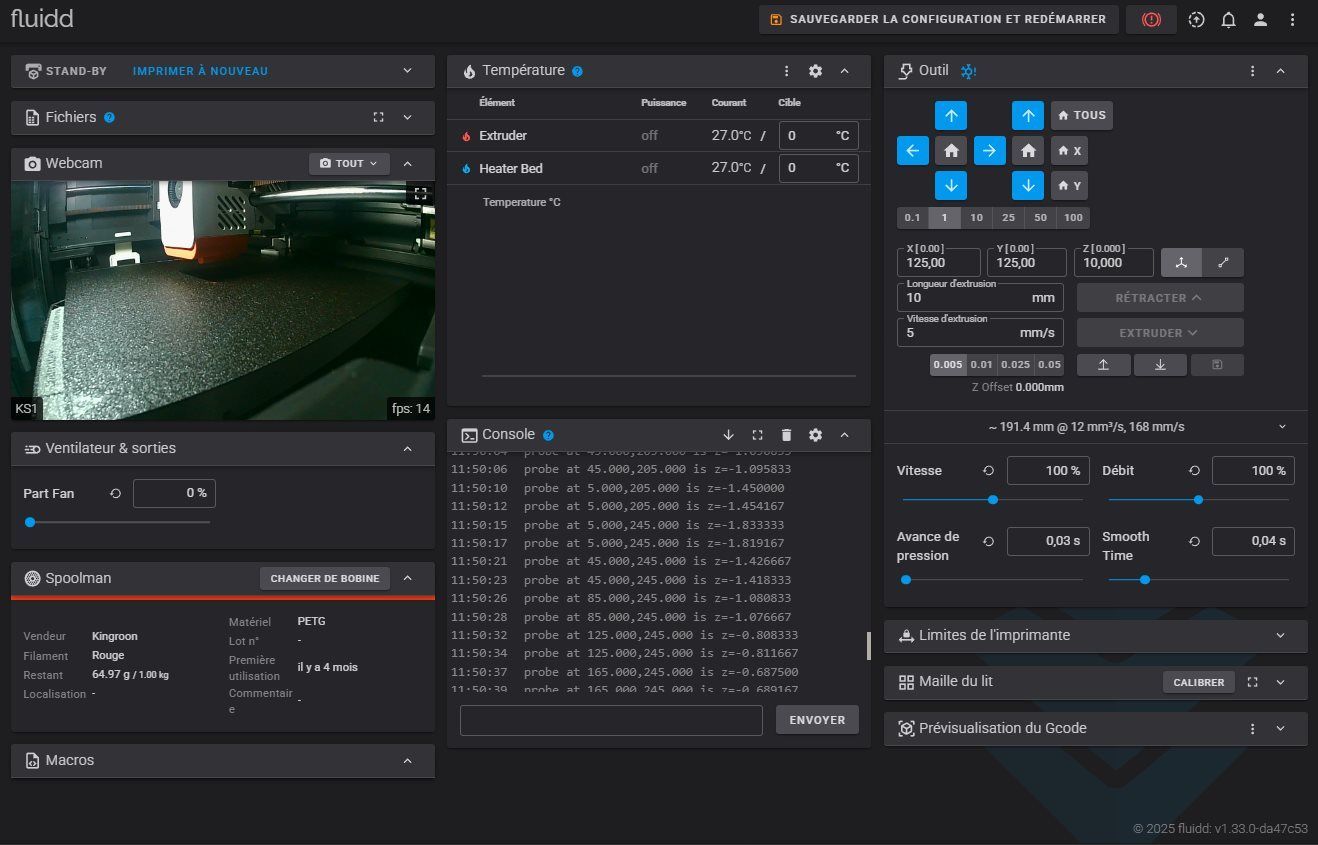Expand Limites de l'imprimante section
Screen dimensions: 1318x845
1280,635
